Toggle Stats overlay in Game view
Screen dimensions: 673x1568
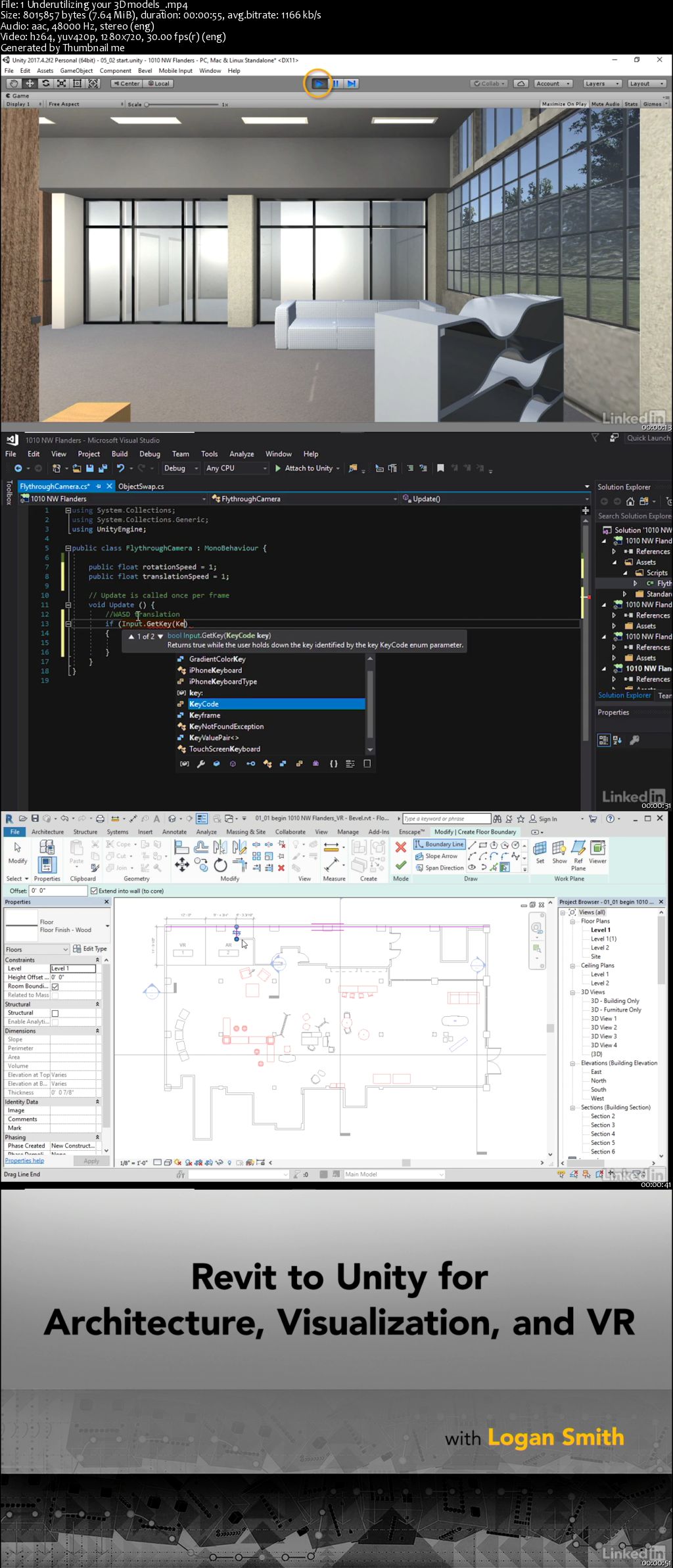631,104
